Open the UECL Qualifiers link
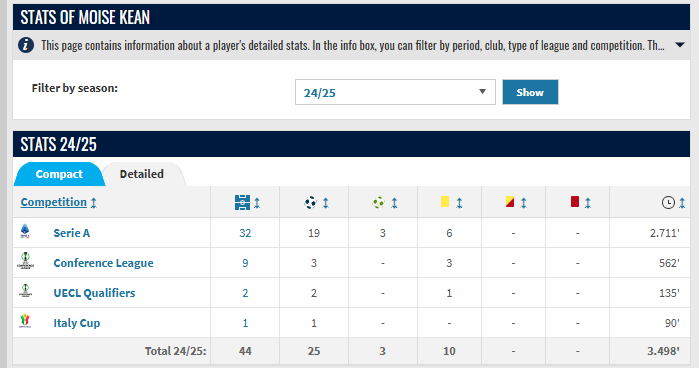This screenshot has width=699, height=368. click(x=95, y=293)
